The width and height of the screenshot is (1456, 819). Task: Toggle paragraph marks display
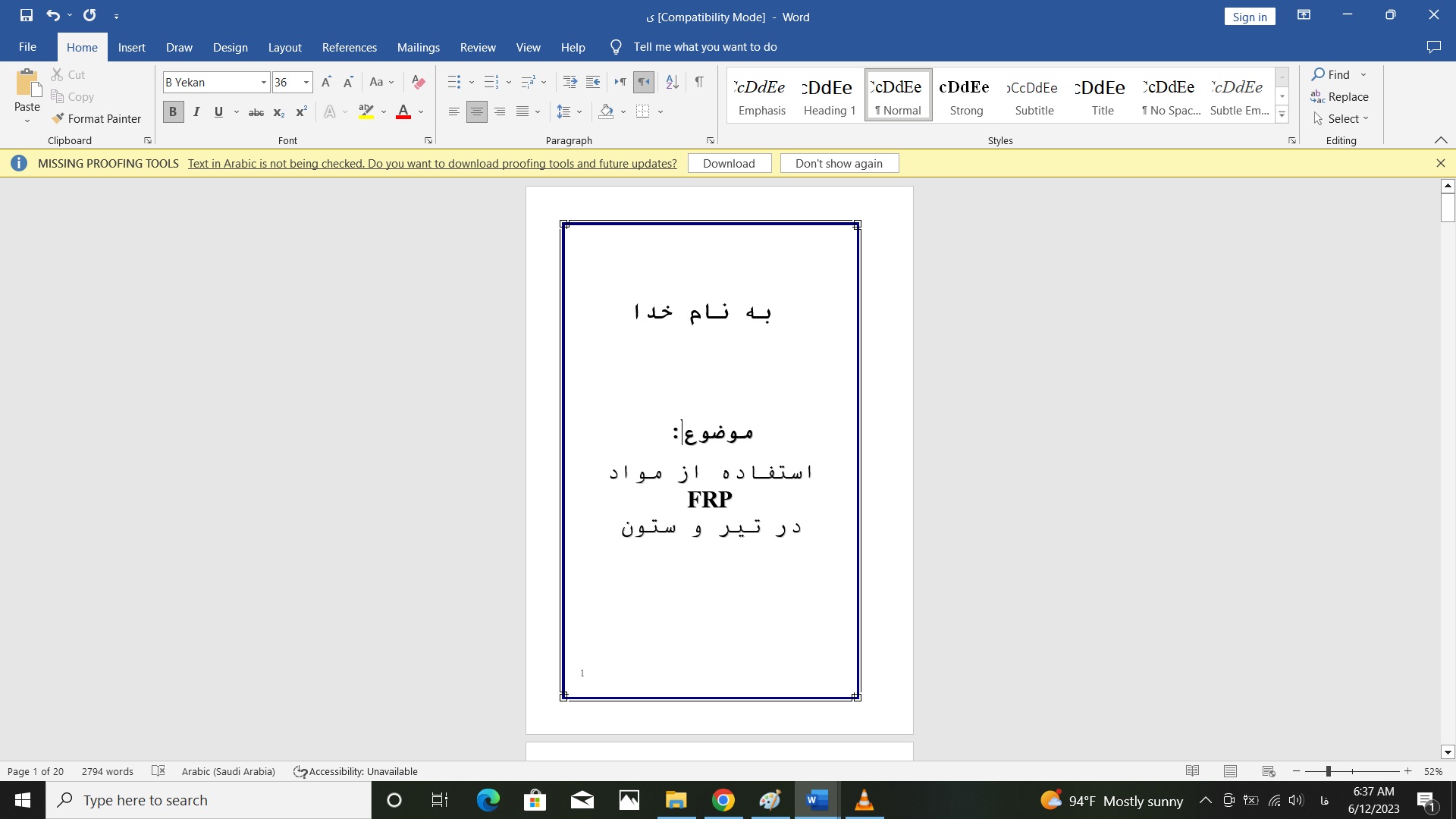click(x=698, y=82)
